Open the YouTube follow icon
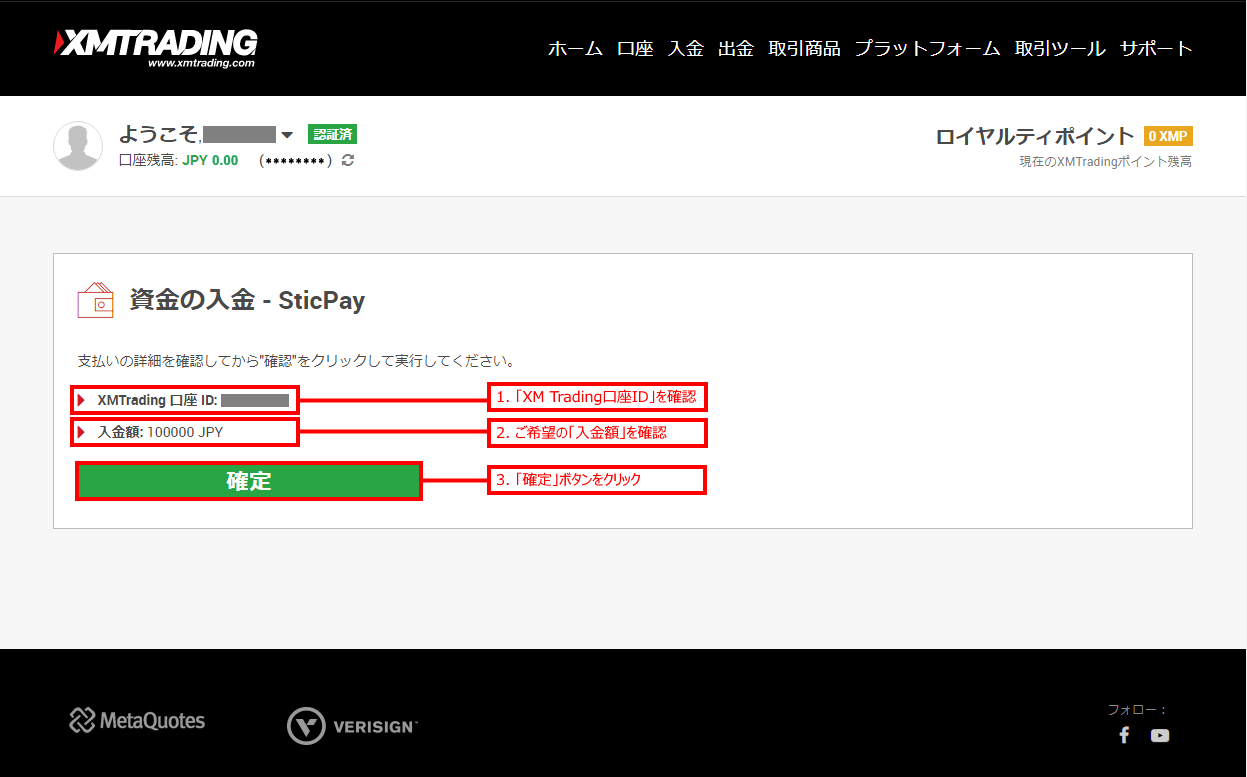Screen dimensions: 1247x777 coord(1160,735)
